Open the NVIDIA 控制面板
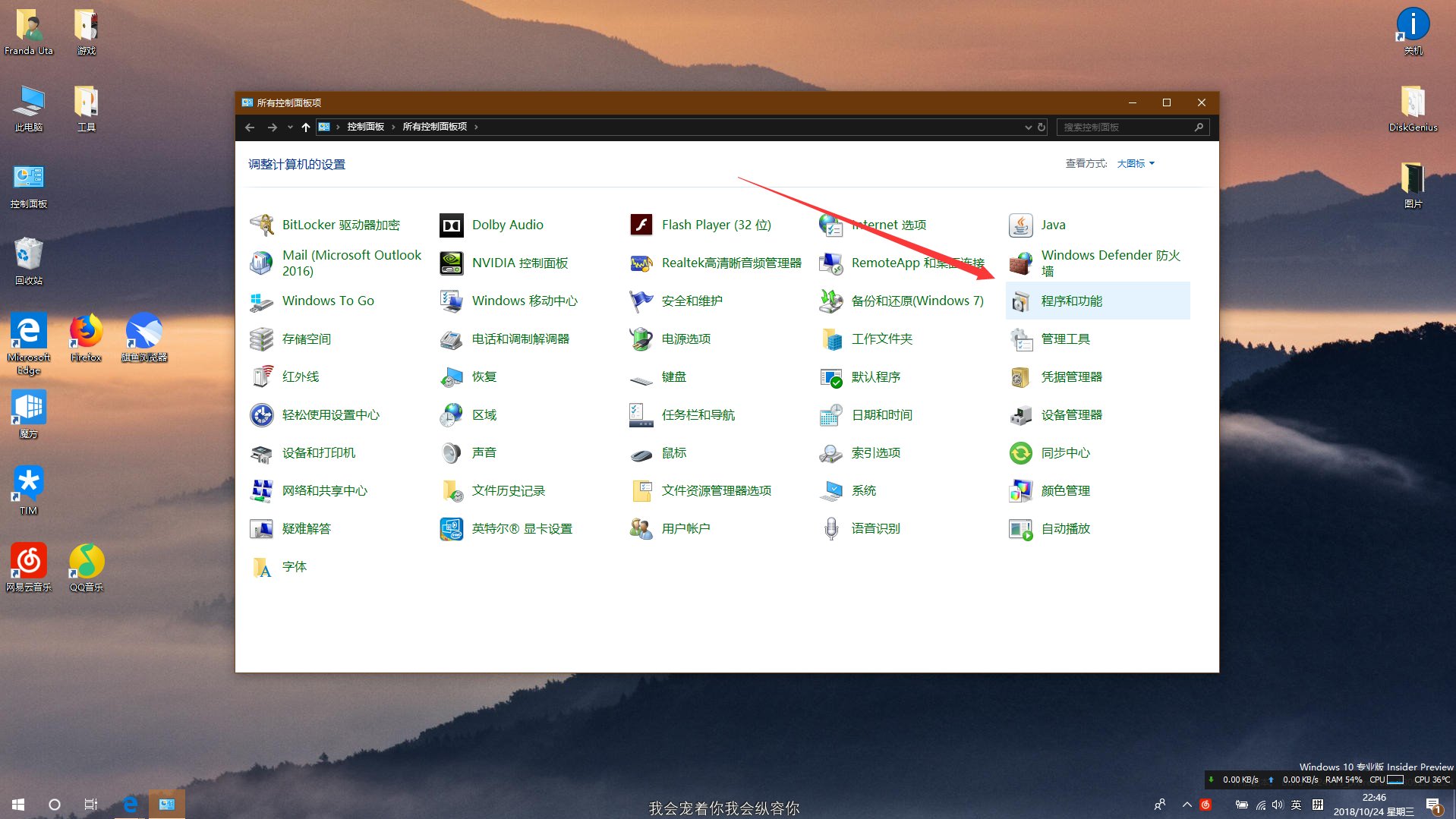1456x819 pixels. point(519,263)
